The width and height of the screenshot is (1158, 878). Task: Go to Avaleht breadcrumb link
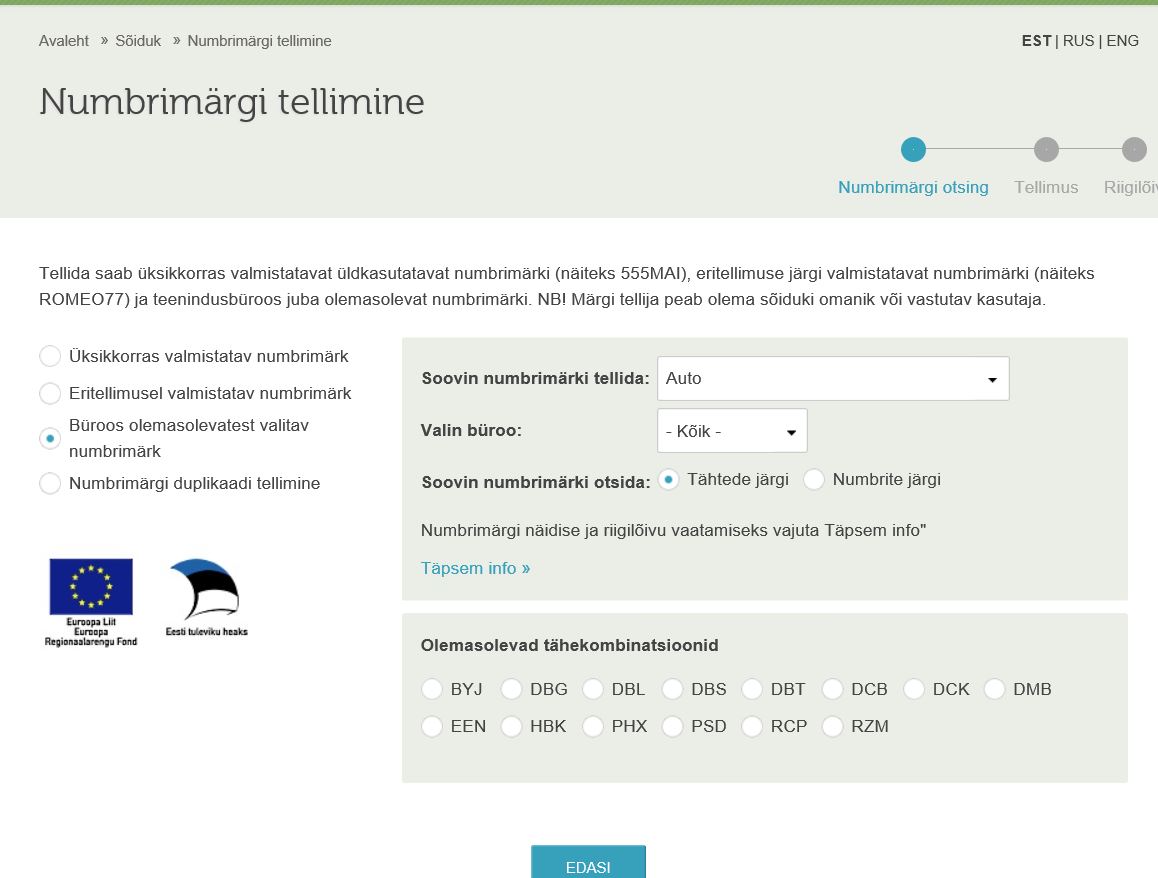coord(64,41)
